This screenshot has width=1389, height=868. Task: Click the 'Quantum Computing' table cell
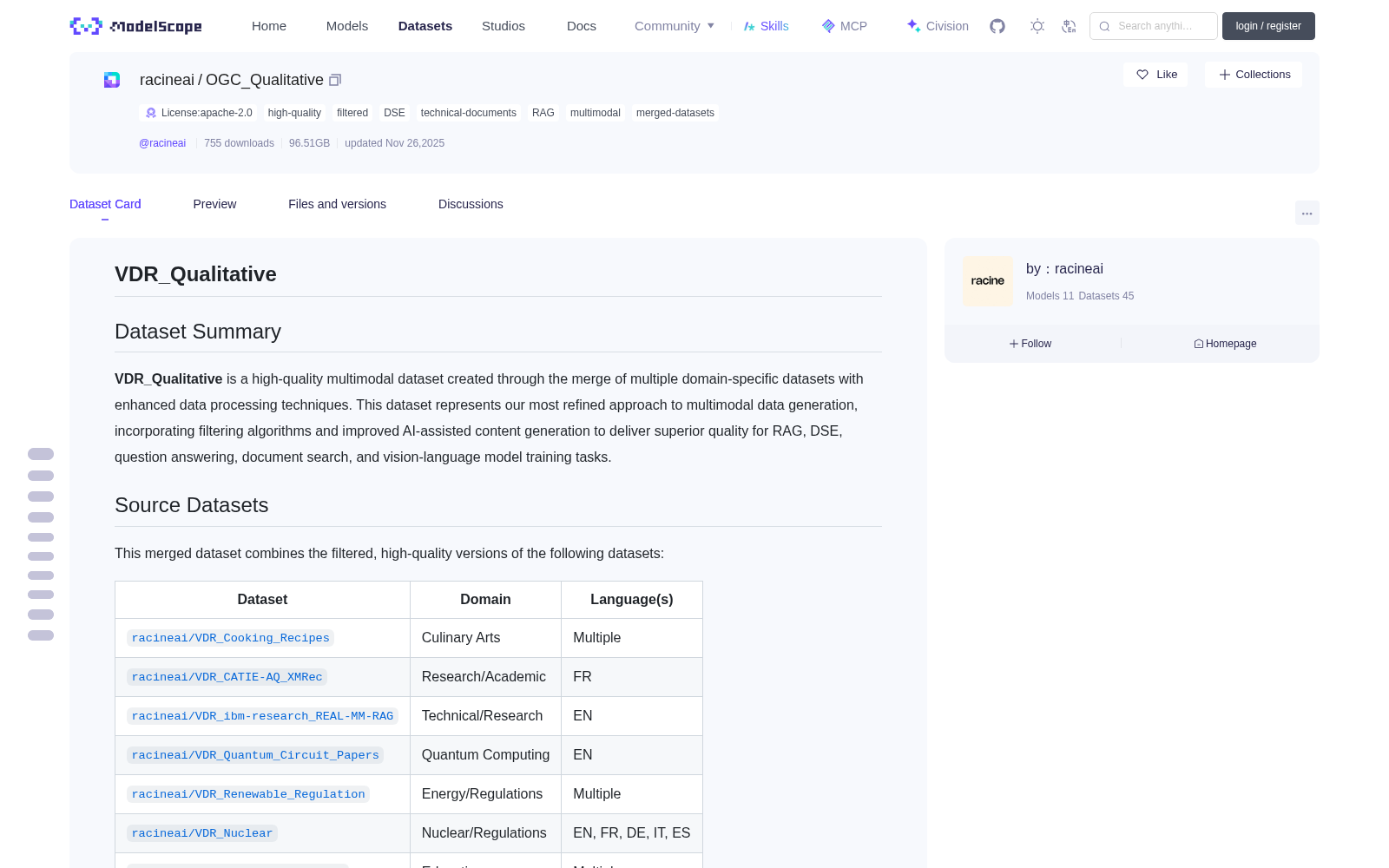tap(485, 755)
